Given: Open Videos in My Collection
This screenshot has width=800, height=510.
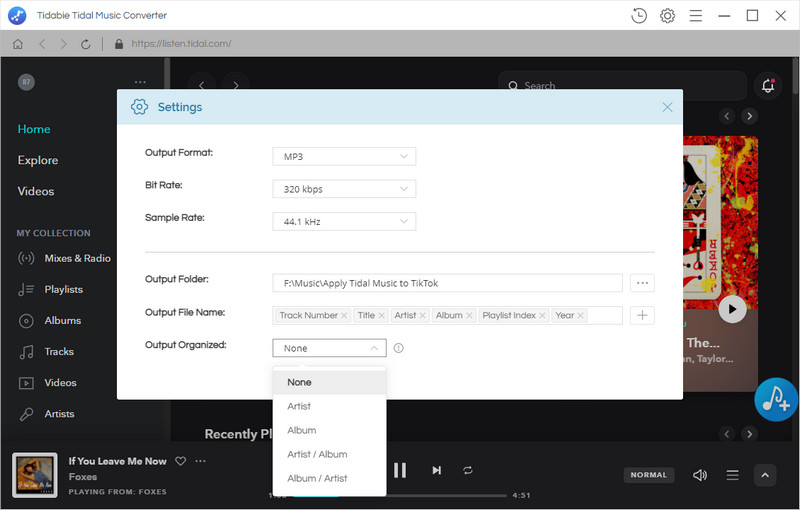Looking at the screenshot, I should 47,382.
